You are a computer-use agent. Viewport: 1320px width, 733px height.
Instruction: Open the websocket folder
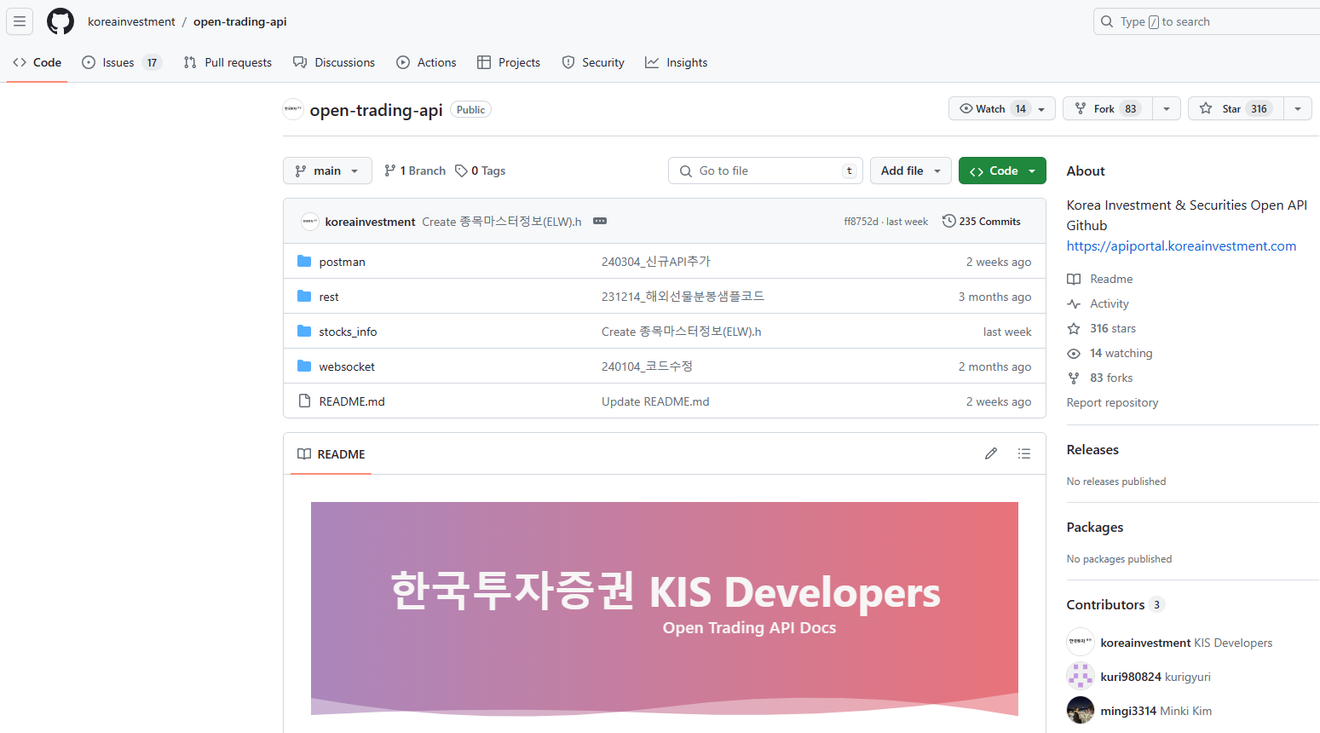(347, 367)
